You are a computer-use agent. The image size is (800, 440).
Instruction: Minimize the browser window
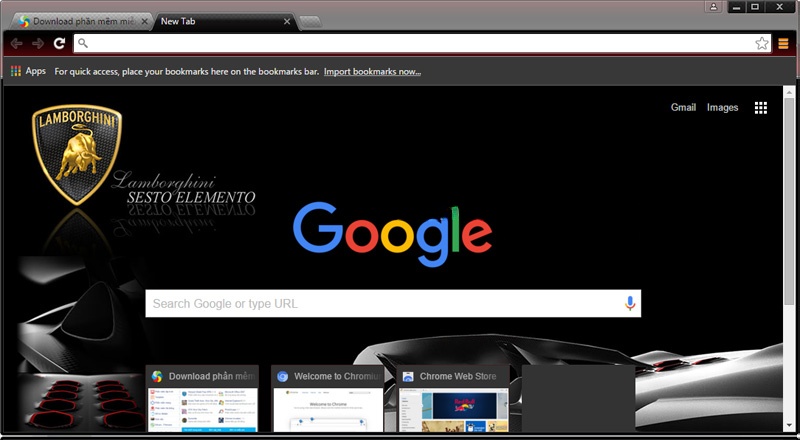(x=736, y=7)
